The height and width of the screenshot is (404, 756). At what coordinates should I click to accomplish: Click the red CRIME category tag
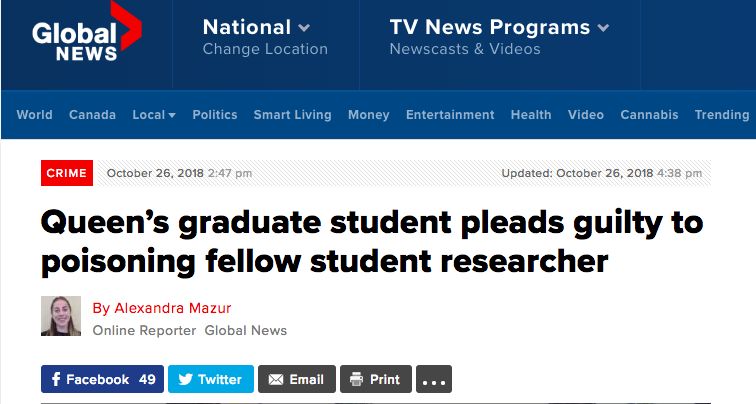[67, 173]
